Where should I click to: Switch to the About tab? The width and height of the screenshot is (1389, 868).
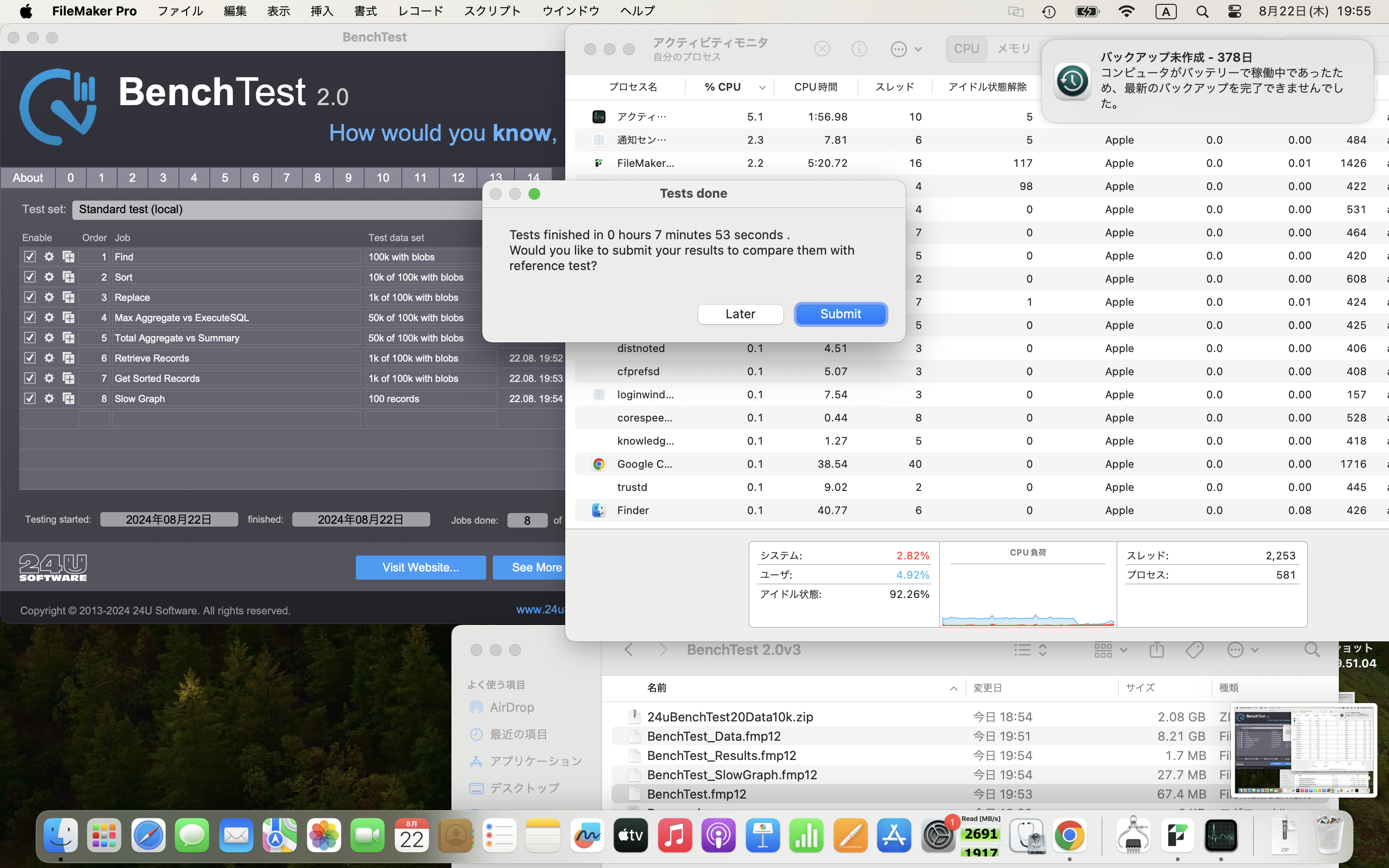coord(27,177)
